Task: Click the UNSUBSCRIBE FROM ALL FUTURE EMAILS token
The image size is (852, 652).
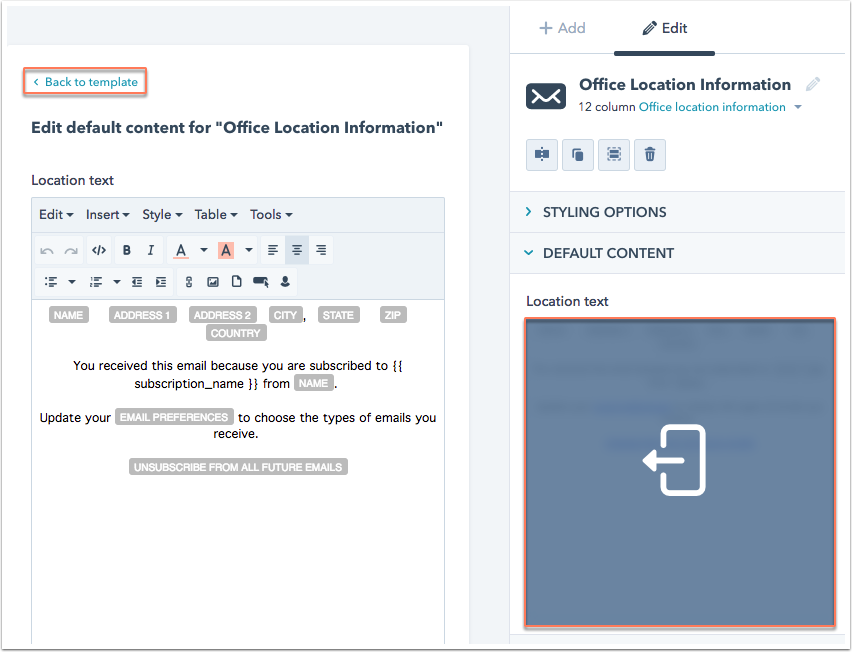Action: (x=238, y=467)
